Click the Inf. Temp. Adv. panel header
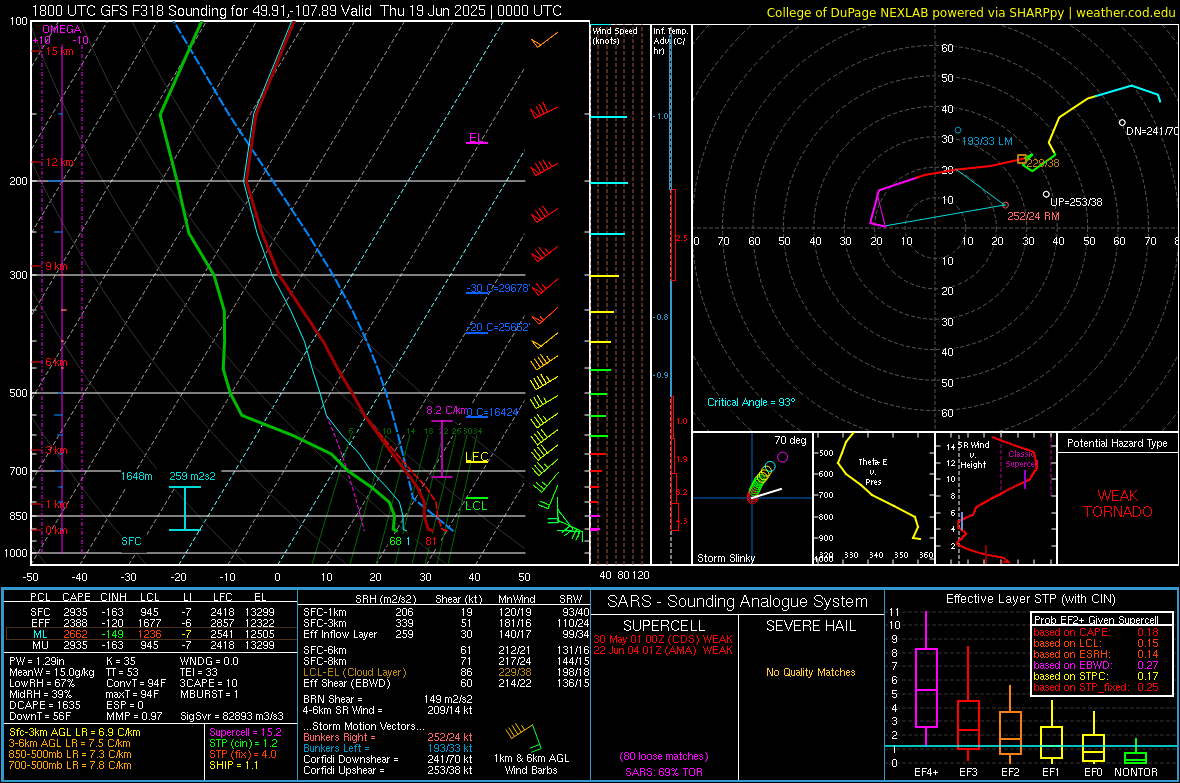This screenshot has height=783, width=1180. (x=670, y=41)
